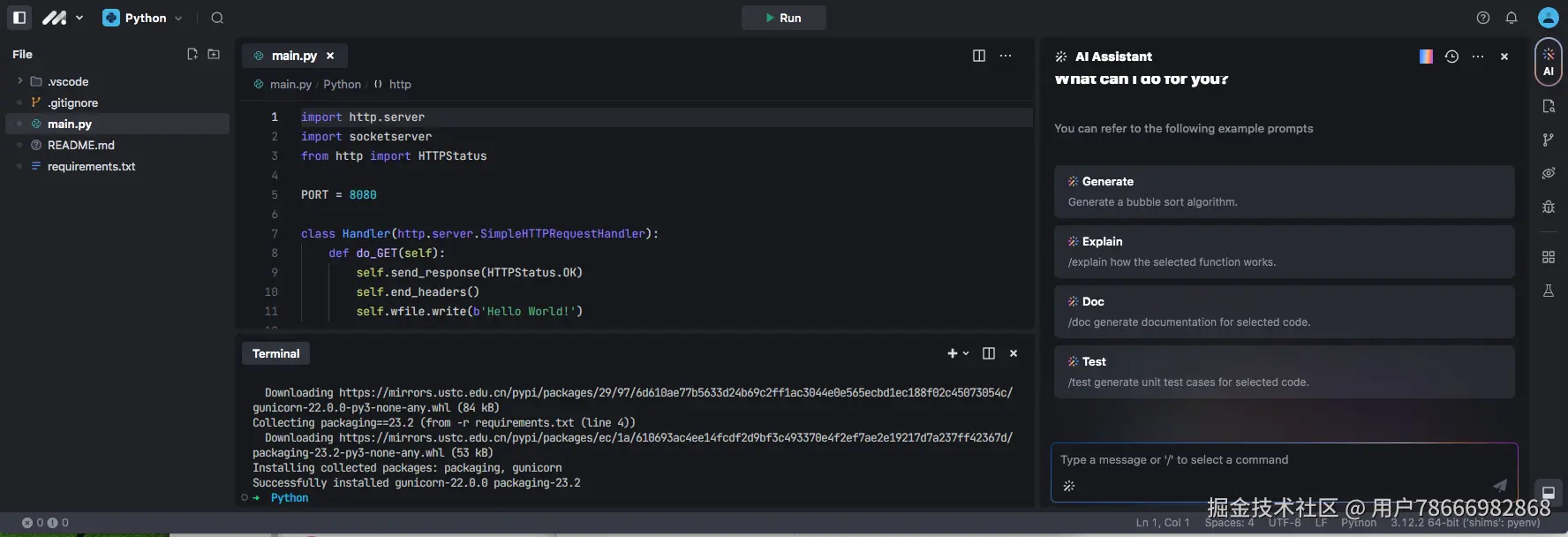Screen dimensions: 1568x537
Task: Send the AI chat message
Action: click(1500, 485)
